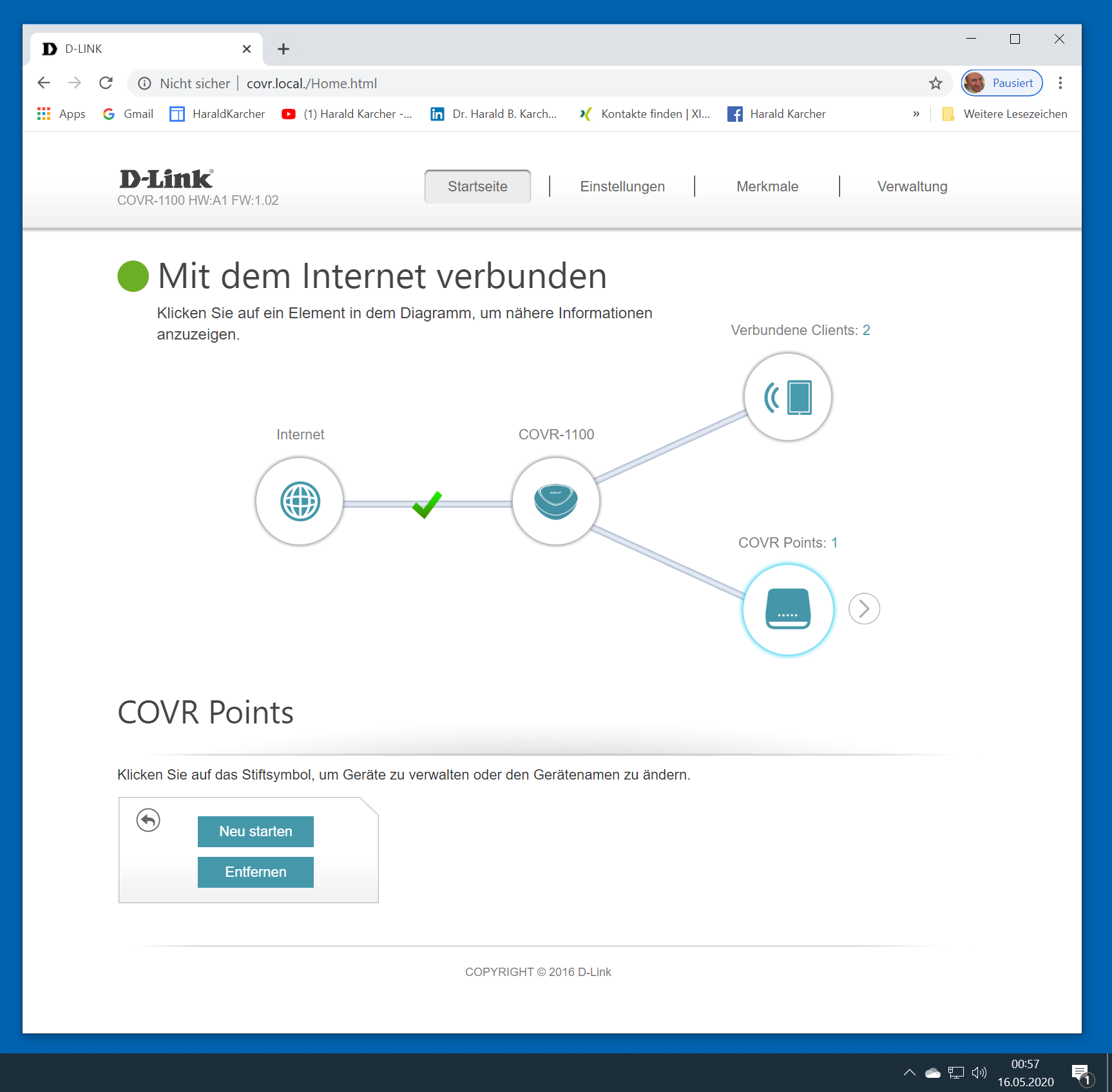Show next COVR Point with arrow
The image size is (1112, 1092).
864,609
